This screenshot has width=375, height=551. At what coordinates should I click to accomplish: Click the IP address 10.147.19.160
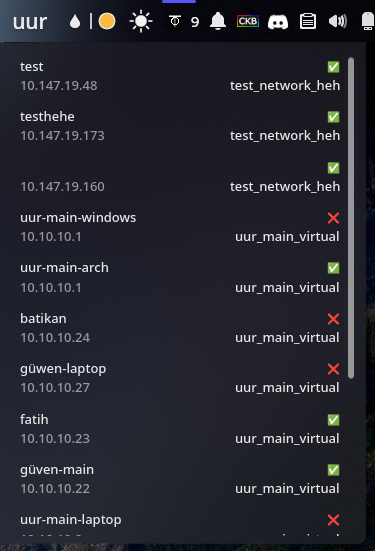coord(62,187)
